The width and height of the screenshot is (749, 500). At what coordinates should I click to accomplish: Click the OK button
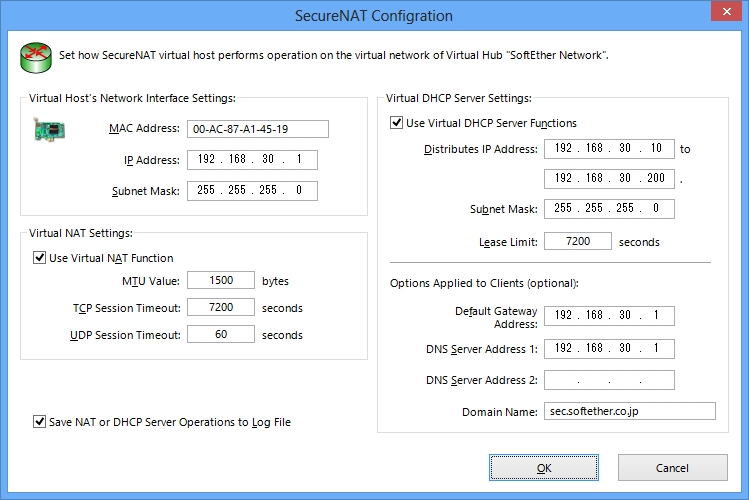tap(544, 468)
